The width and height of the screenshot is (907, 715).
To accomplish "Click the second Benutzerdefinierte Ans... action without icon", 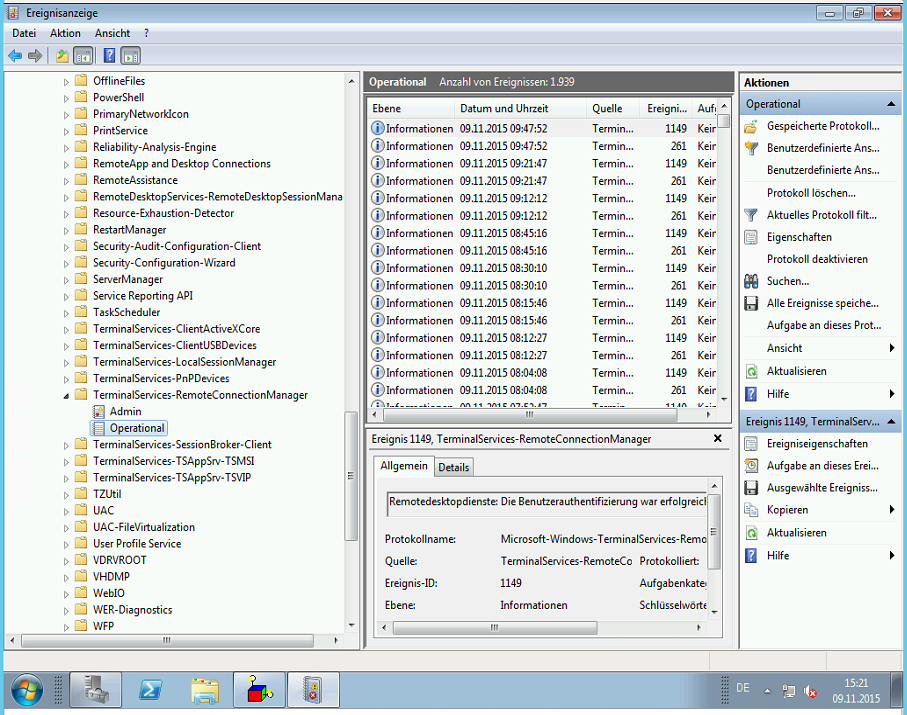I will pyautogui.click(x=823, y=170).
